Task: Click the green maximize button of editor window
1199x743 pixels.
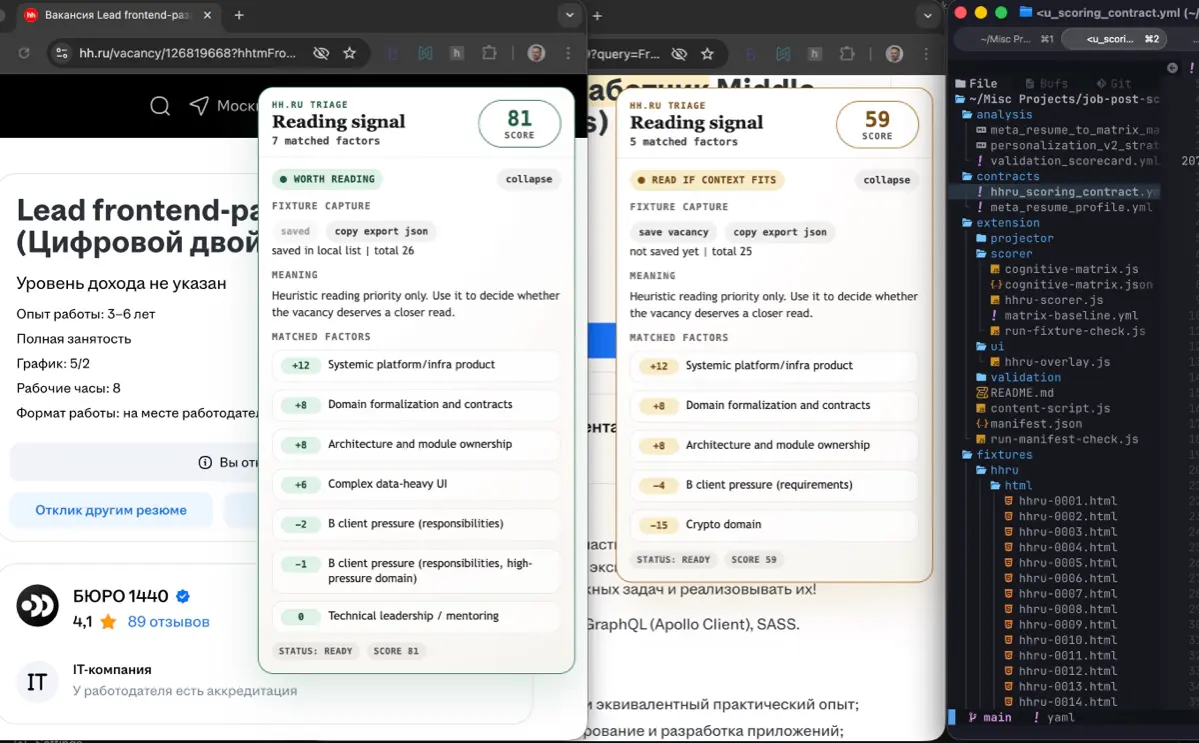Action: (1000, 12)
